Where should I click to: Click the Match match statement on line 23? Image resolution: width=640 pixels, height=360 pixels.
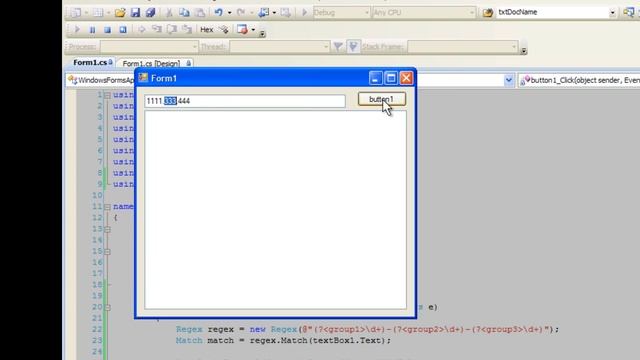pos(283,340)
